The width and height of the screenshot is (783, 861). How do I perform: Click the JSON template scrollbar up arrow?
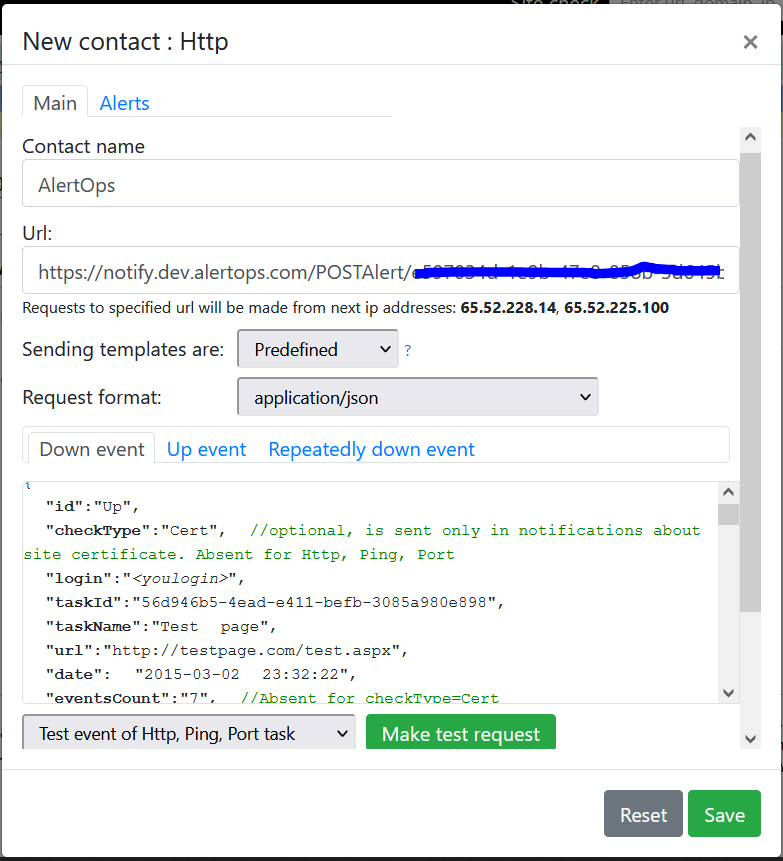click(x=728, y=493)
